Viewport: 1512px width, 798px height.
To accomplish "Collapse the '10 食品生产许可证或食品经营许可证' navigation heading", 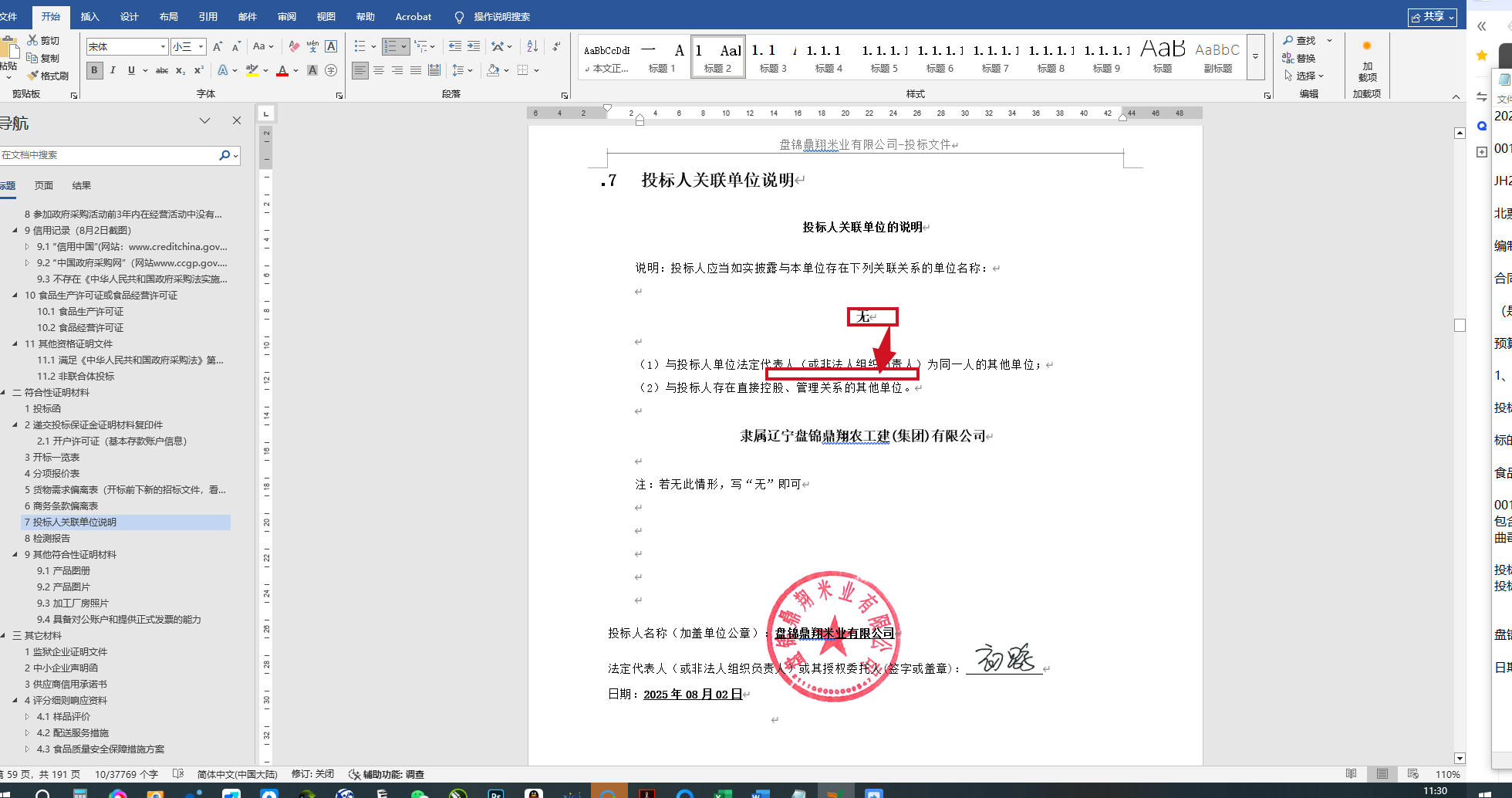I will click(15, 295).
